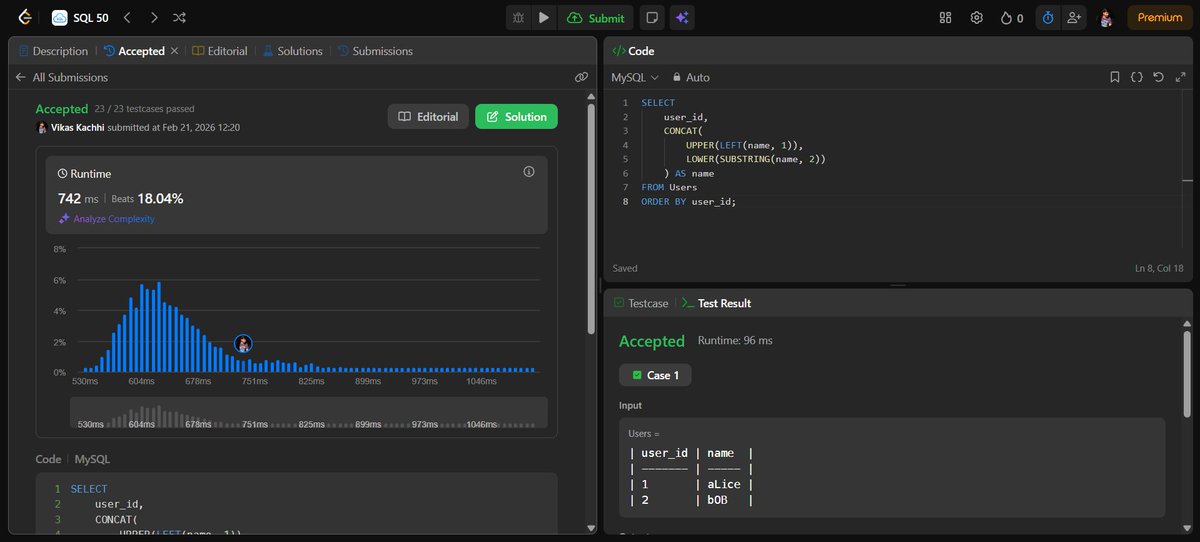This screenshot has height=542, width=1200.
Task: Go to the previous problem arrow
Action: [x=127, y=17]
